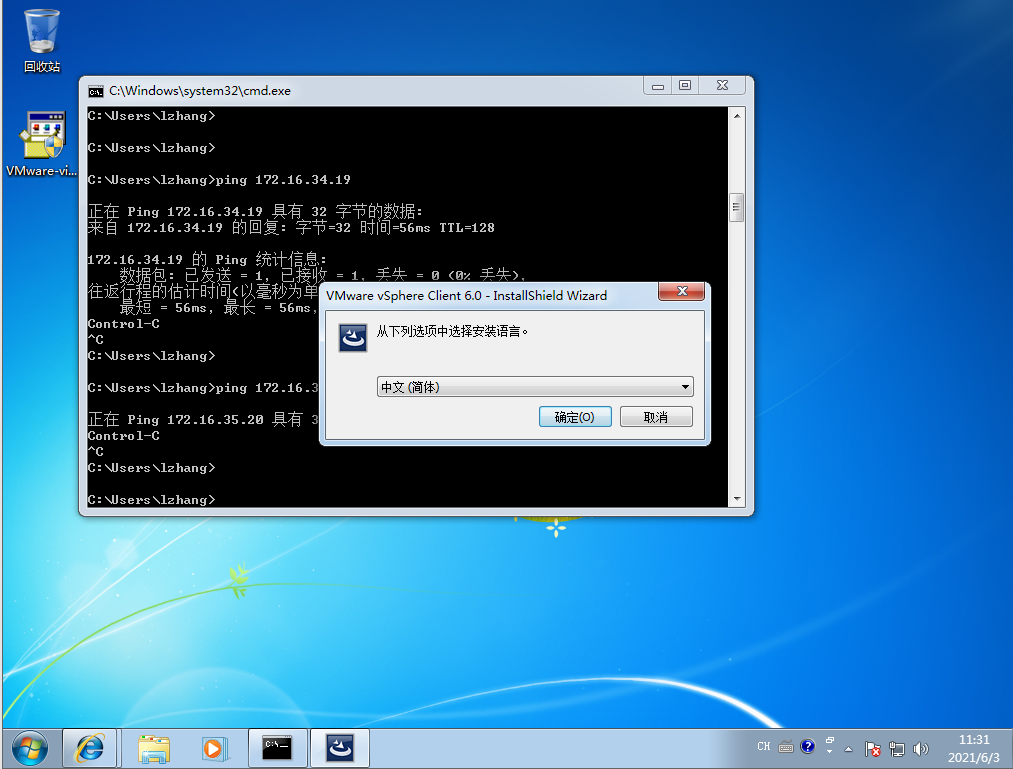The image size is (1013, 769).
Task: Click the 'ping 172.16.34.19' command line
Action: [x=219, y=180]
